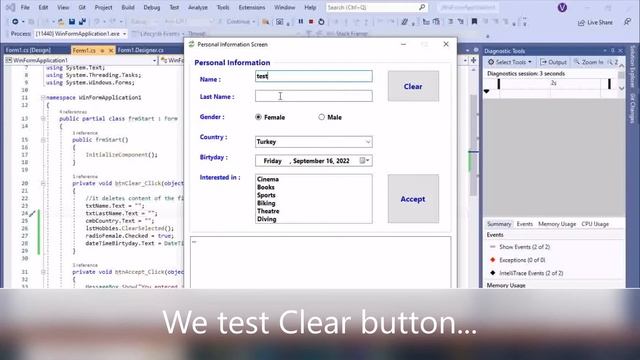Viewport: 640px width, 360px height.
Task: Select Sports in Interested in list
Action: coord(266,195)
